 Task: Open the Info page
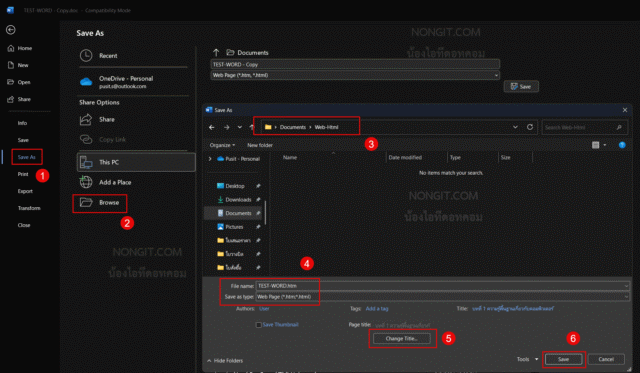click(x=22, y=123)
